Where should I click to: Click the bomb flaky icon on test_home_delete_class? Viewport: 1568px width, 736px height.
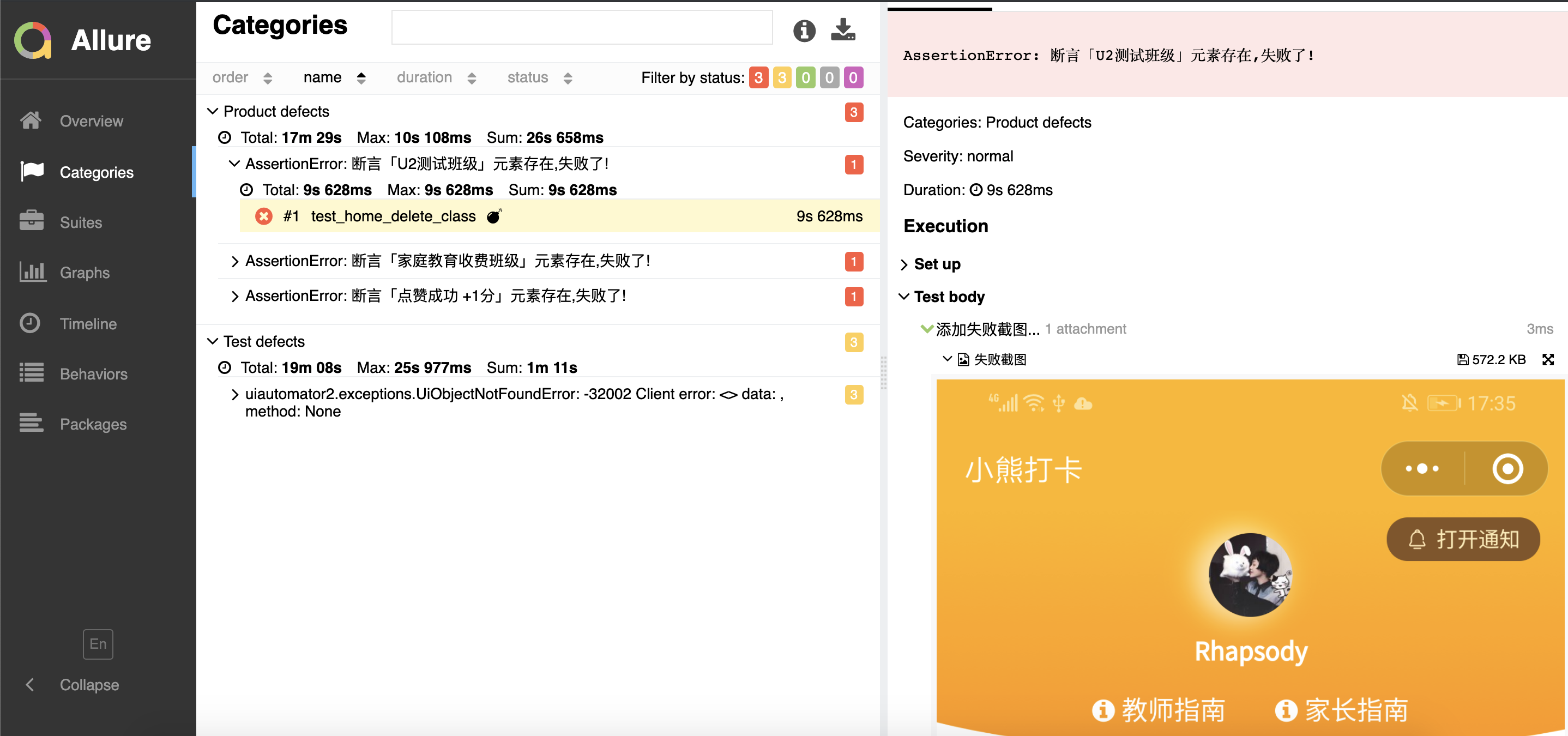click(494, 216)
